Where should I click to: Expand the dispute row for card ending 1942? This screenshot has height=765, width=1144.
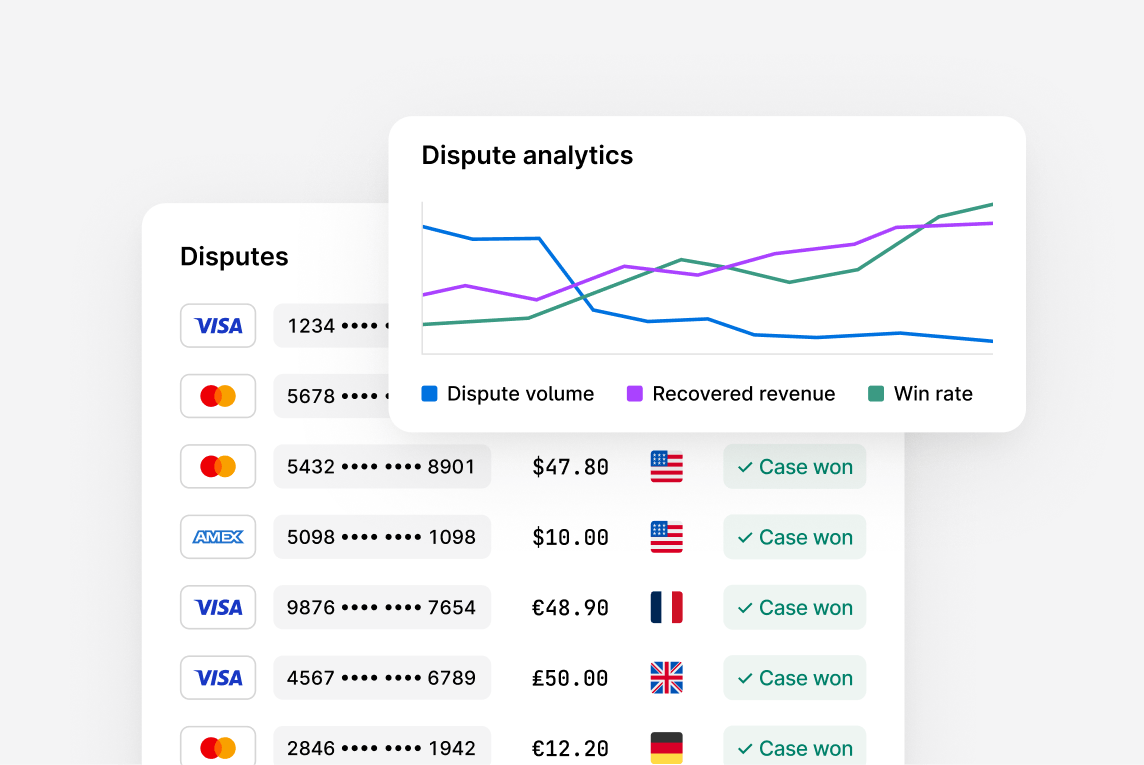382,747
